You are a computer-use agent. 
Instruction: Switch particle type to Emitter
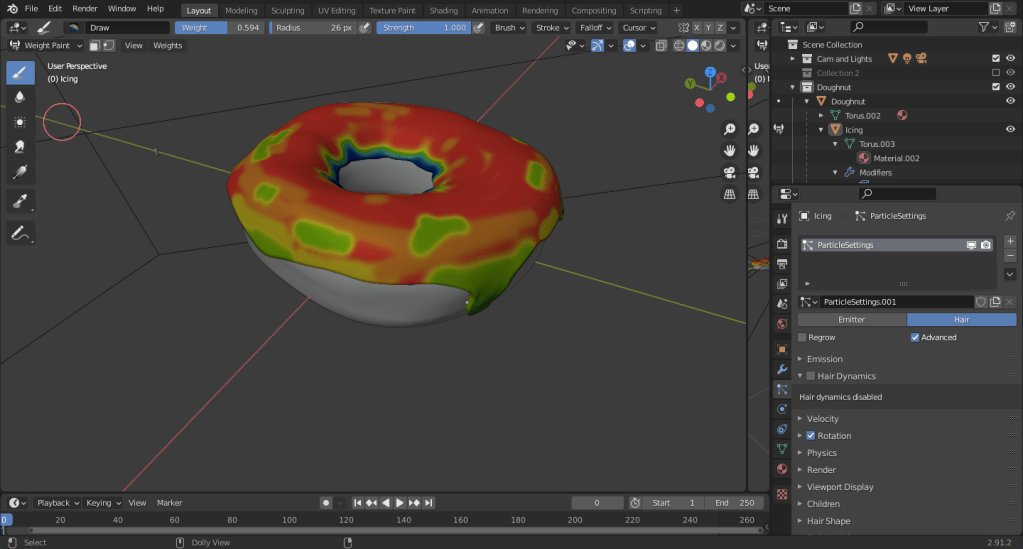pos(851,320)
